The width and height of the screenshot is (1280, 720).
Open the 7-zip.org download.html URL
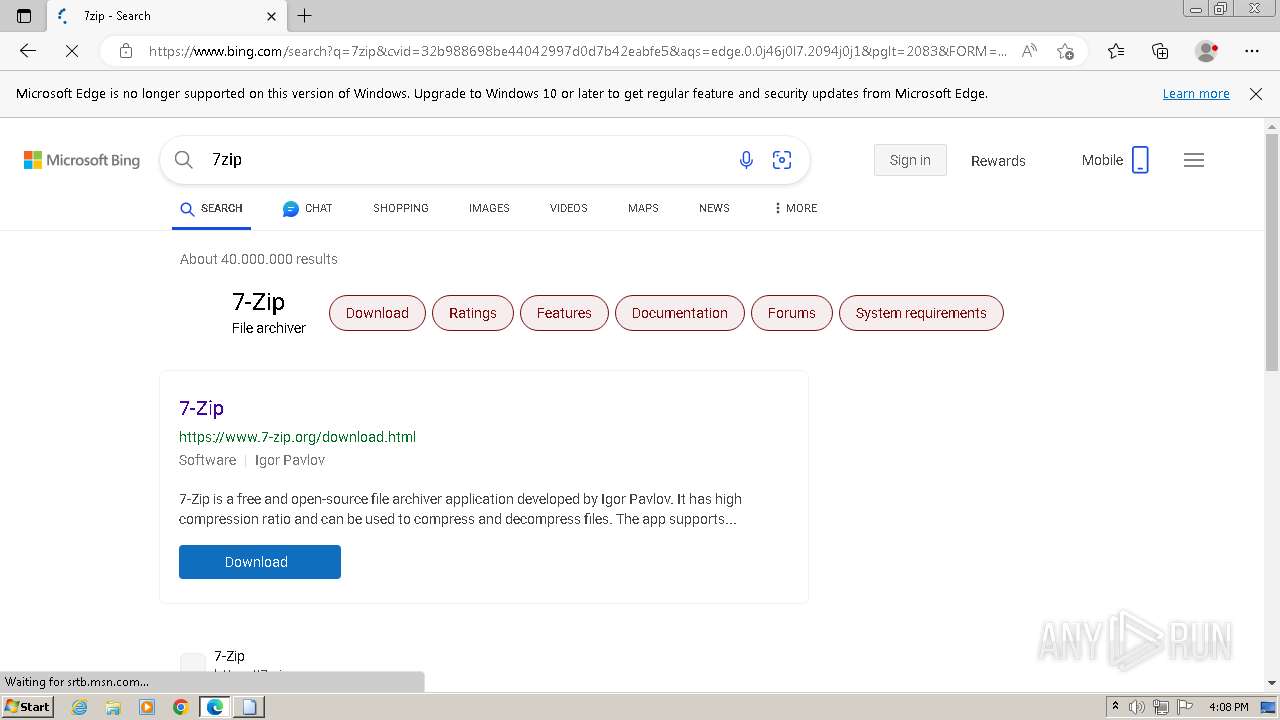coord(297,437)
